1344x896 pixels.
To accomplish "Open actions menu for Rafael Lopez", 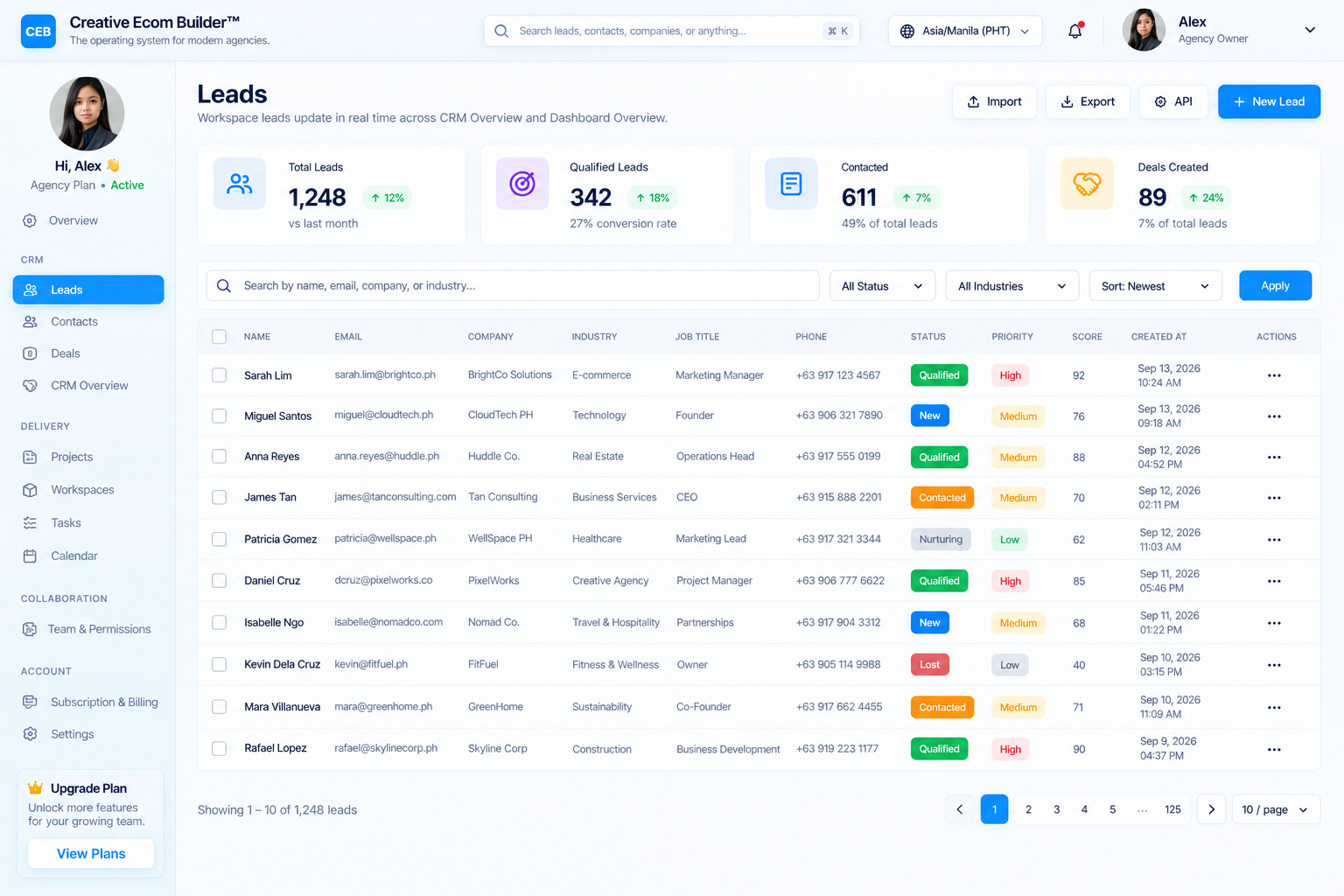I will 1274,749.
